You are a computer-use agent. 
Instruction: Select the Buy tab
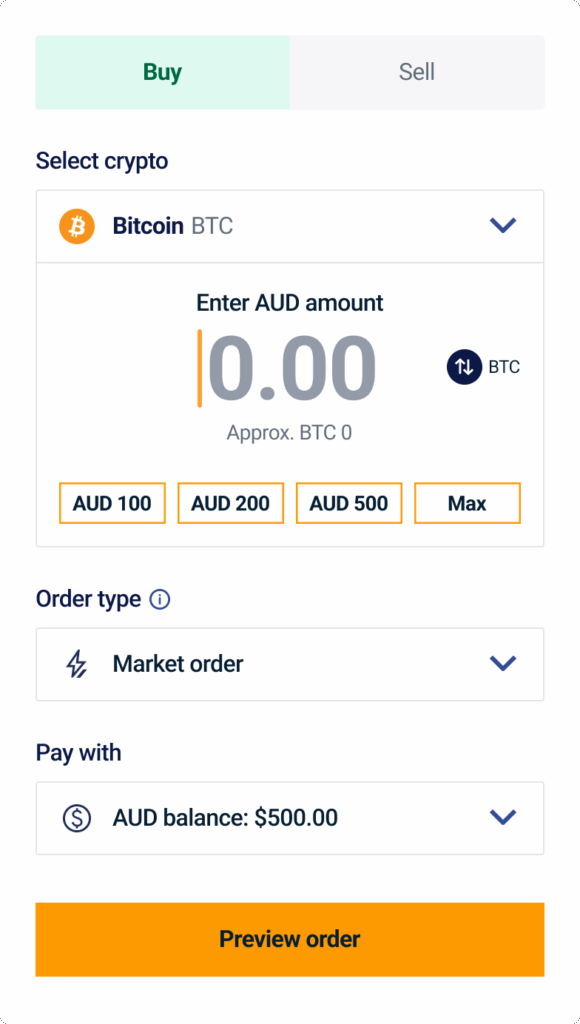pyautogui.click(x=162, y=71)
